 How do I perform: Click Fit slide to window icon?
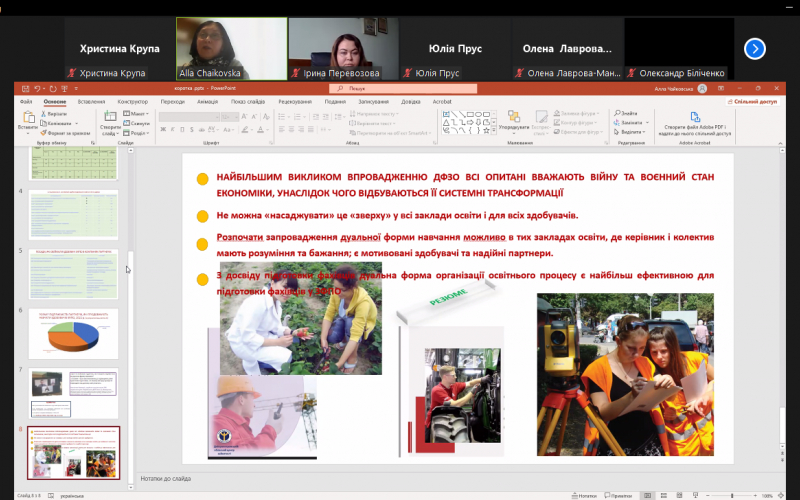coord(781,495)
